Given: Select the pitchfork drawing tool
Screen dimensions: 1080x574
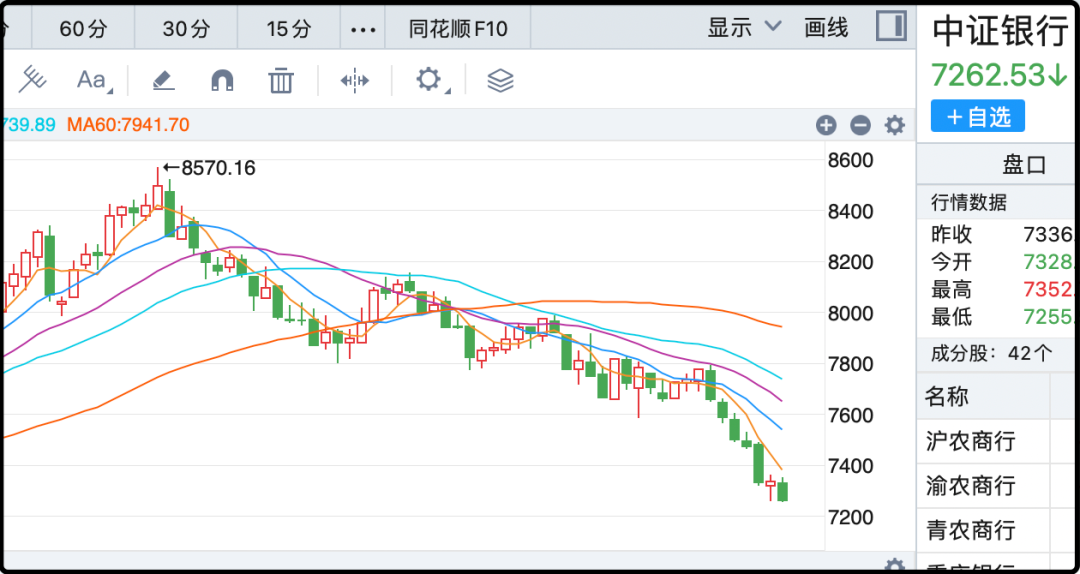Looking at the screenshot, I should click(x=32, y=80).
